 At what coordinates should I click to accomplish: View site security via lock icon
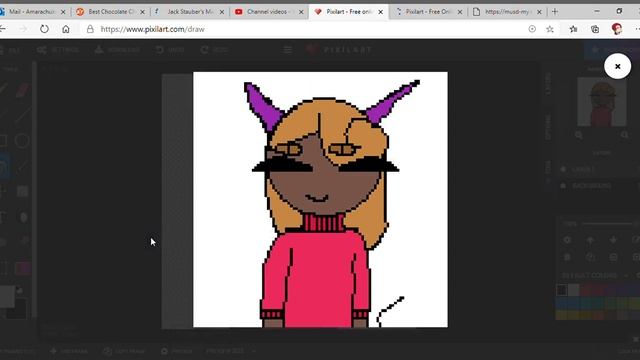pyautogui.click(x=90, y=29)
